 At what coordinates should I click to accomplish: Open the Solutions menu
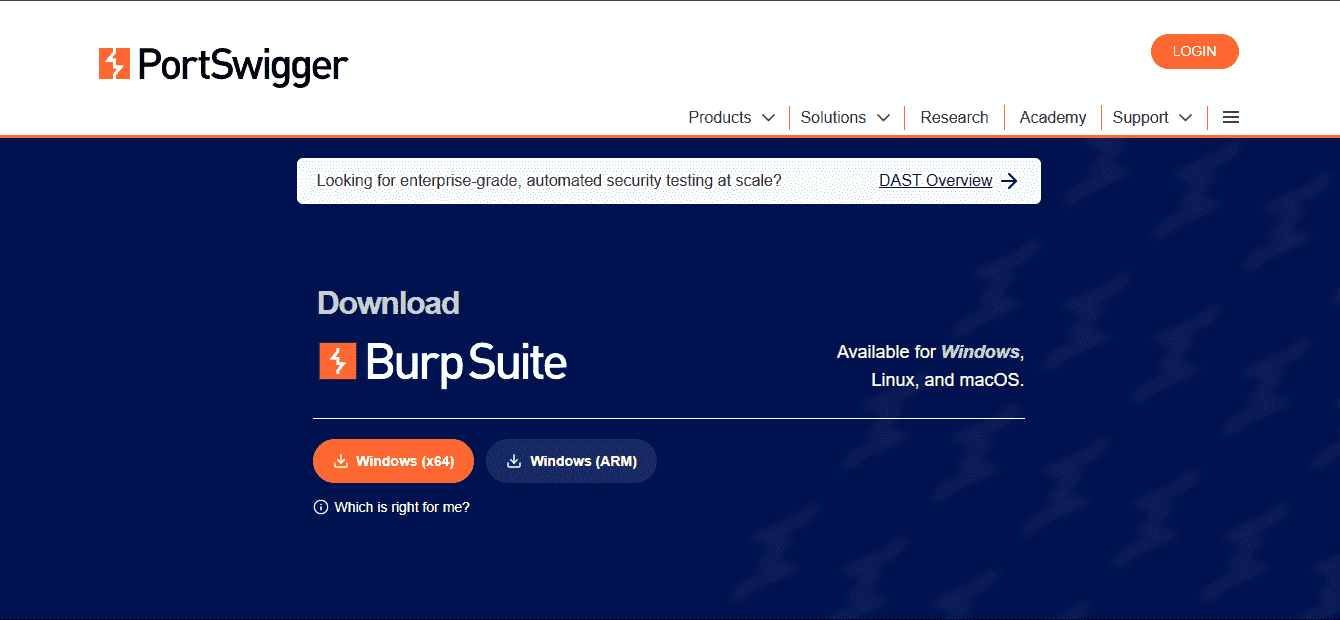[845, 117]
